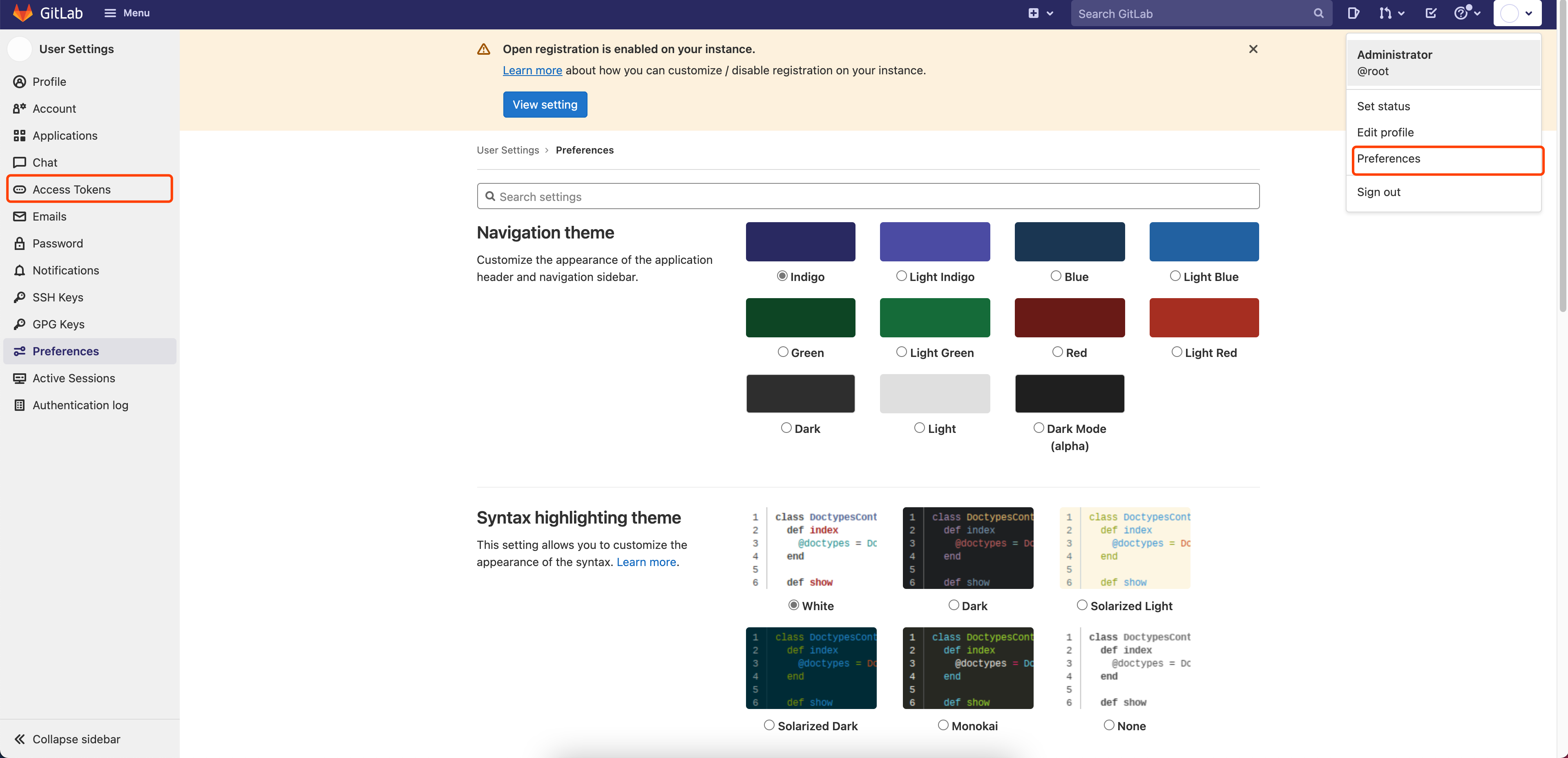This screenshot has height=758, width=1568.
Task: Click the View setting button
Action: 545,105
